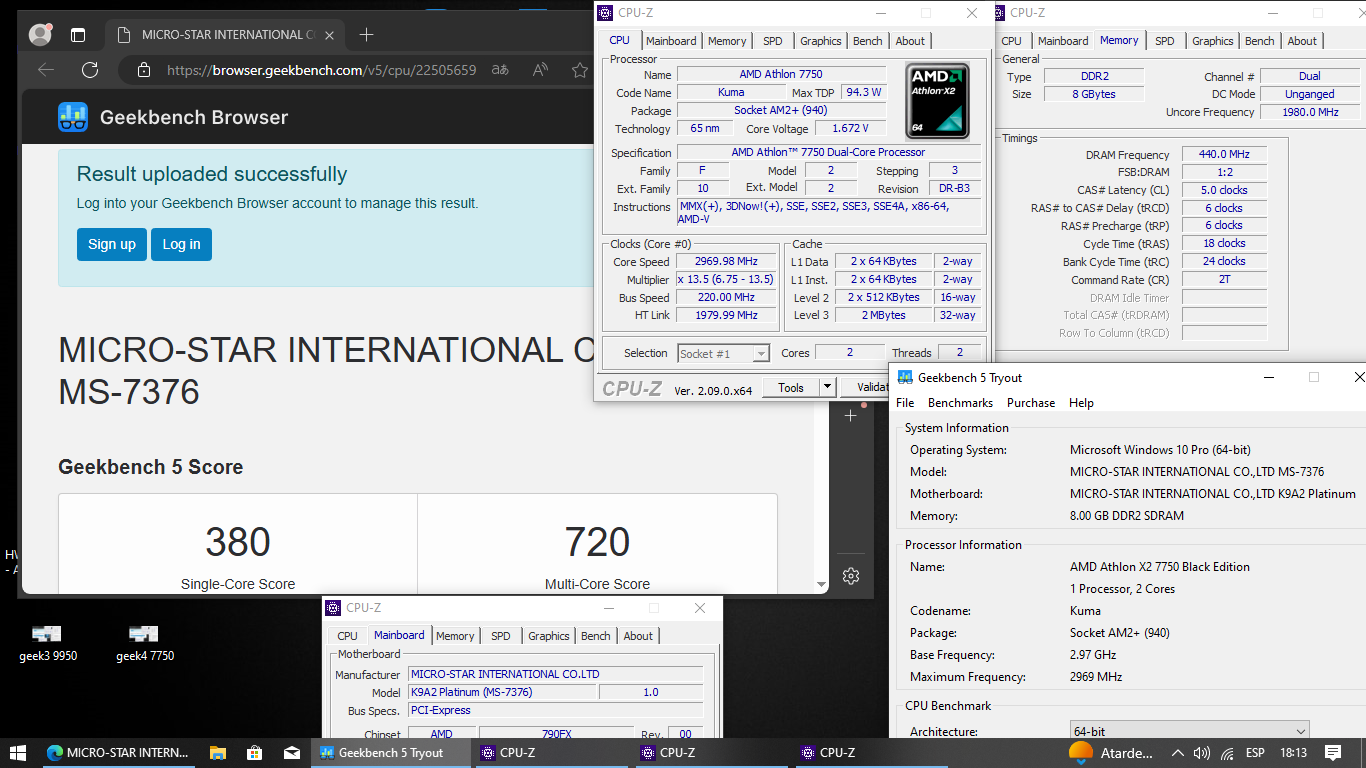Viewport: 1366px width, 768px height.
Task: Select the geek3 9950 desktop icon
Action: pyautogui.click(x=47, y=643)
